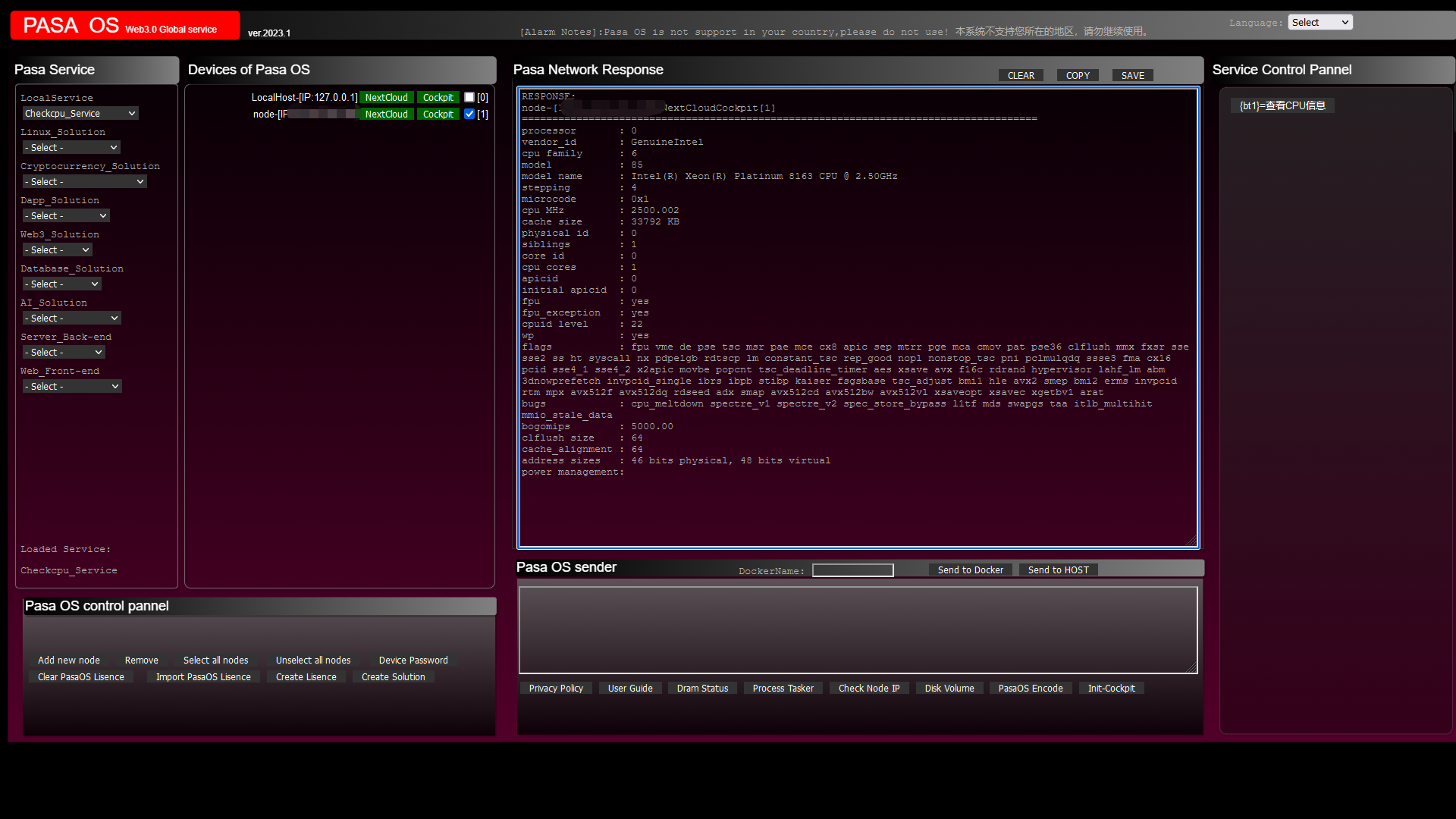
Task: Click the Pasa Network Response panel title
Action: point(588,70)
